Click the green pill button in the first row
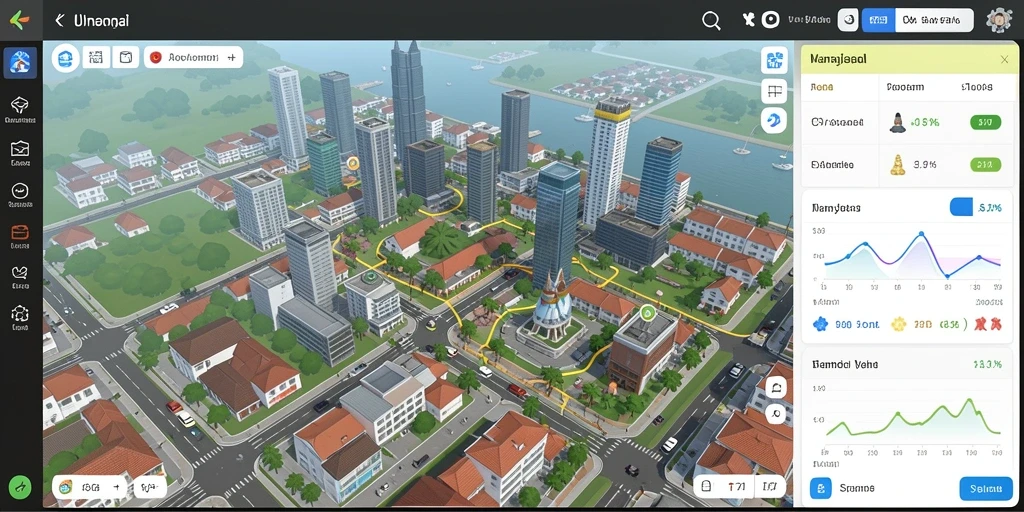The image size is (1024, 512). tap(985, 122)
